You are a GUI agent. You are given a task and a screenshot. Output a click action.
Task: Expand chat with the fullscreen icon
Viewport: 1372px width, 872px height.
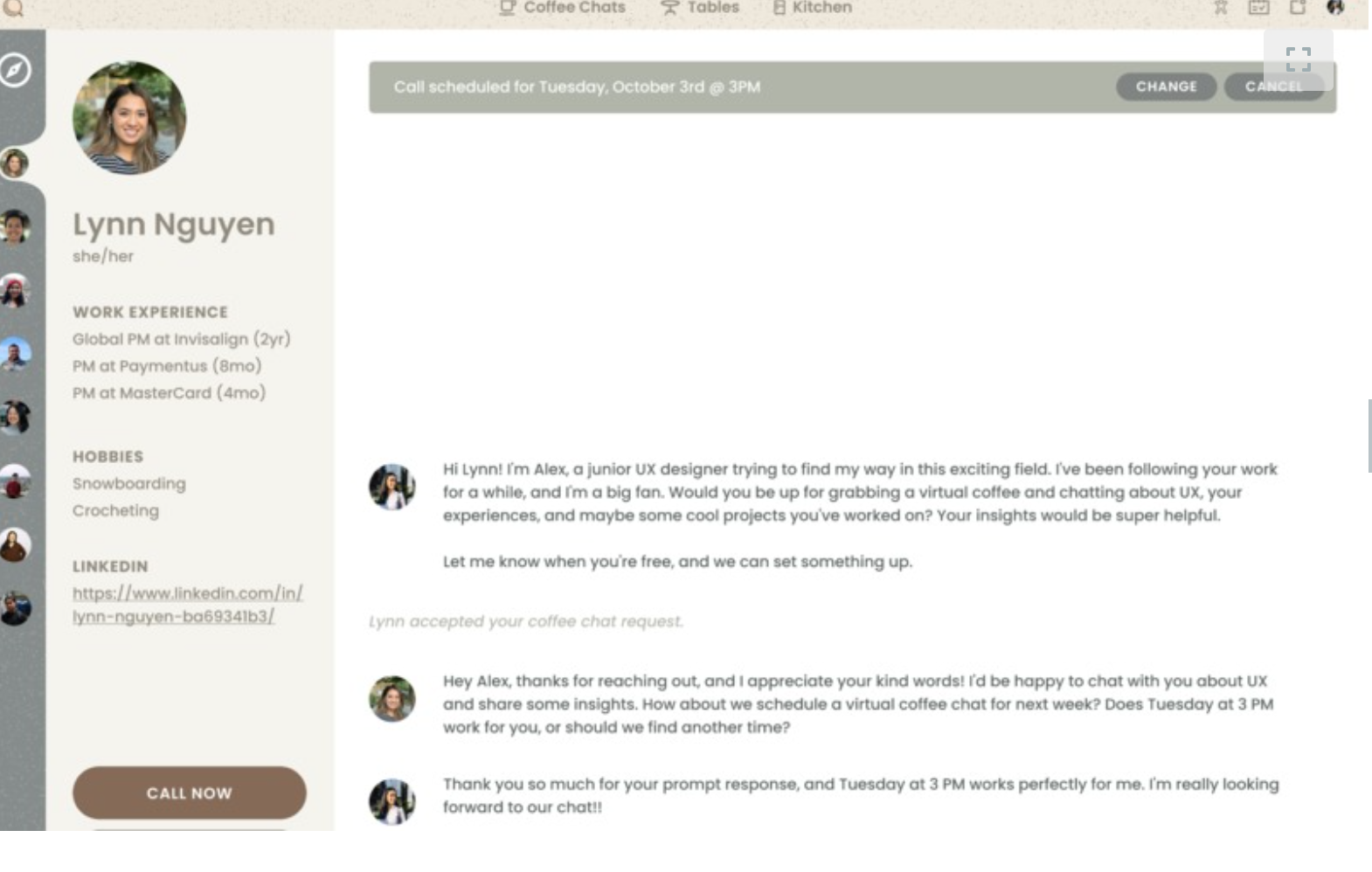point(1298,59)
